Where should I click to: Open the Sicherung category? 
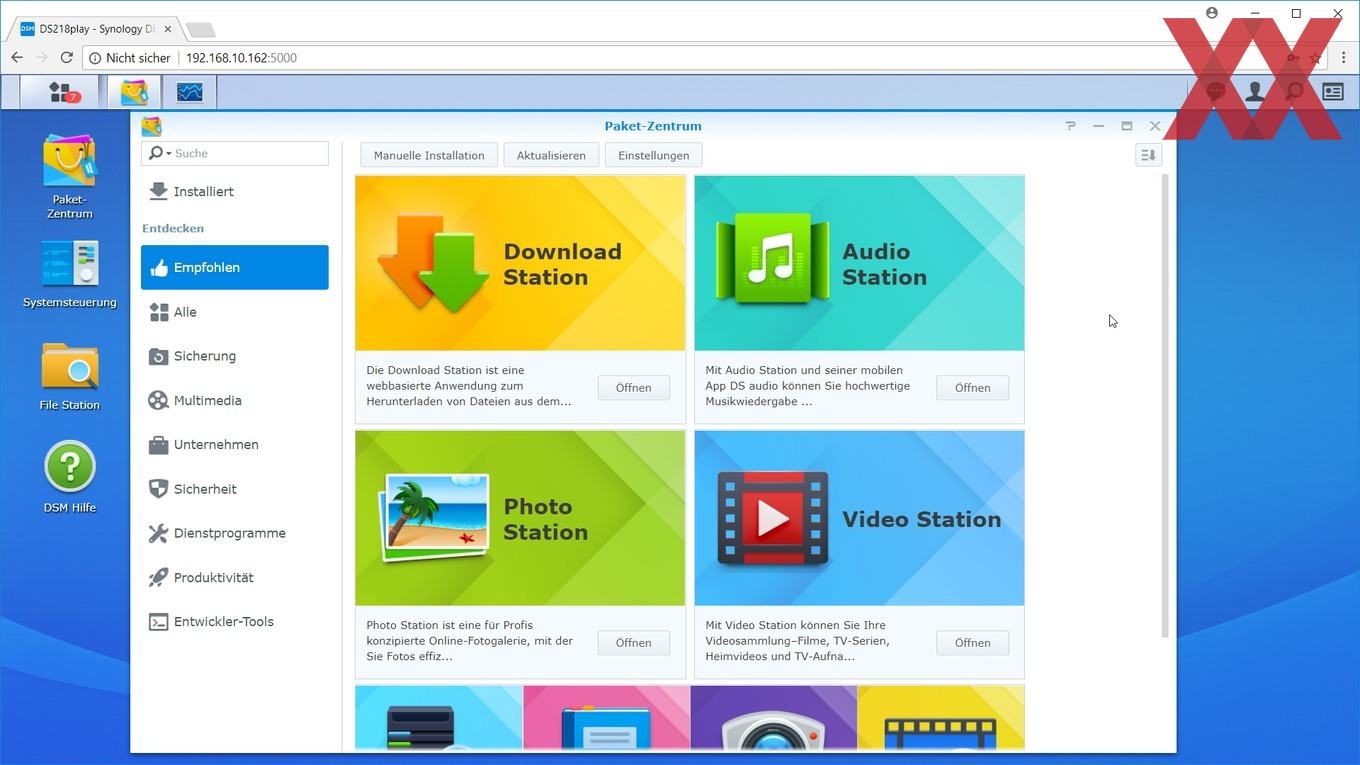pyautogui.click(x=234, y=356)
